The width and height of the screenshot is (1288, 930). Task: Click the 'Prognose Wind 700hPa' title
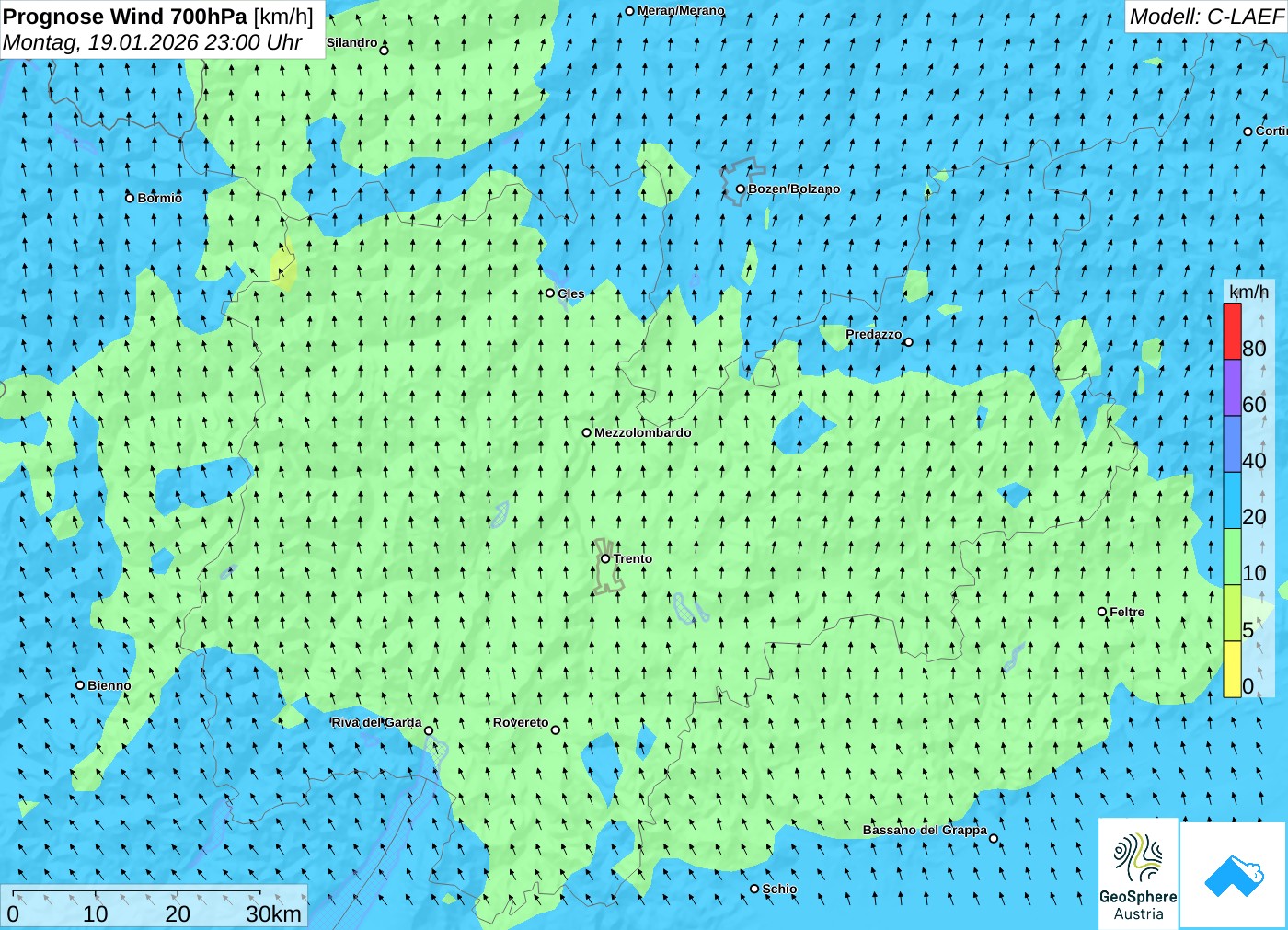126,17
